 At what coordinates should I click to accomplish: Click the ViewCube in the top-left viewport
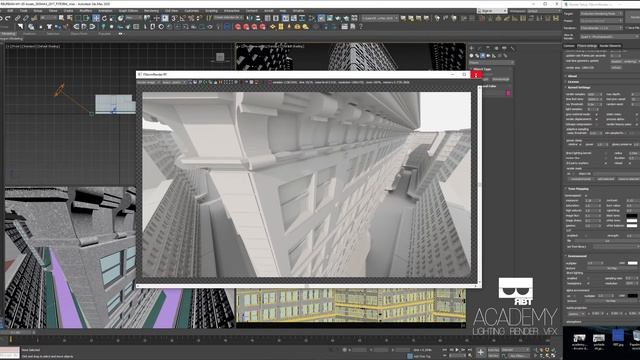pyautogui.click(x=220, y=57)
